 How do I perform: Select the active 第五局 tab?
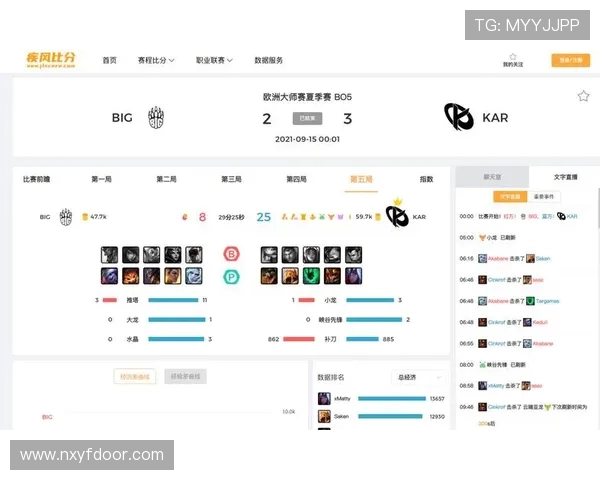361,179
